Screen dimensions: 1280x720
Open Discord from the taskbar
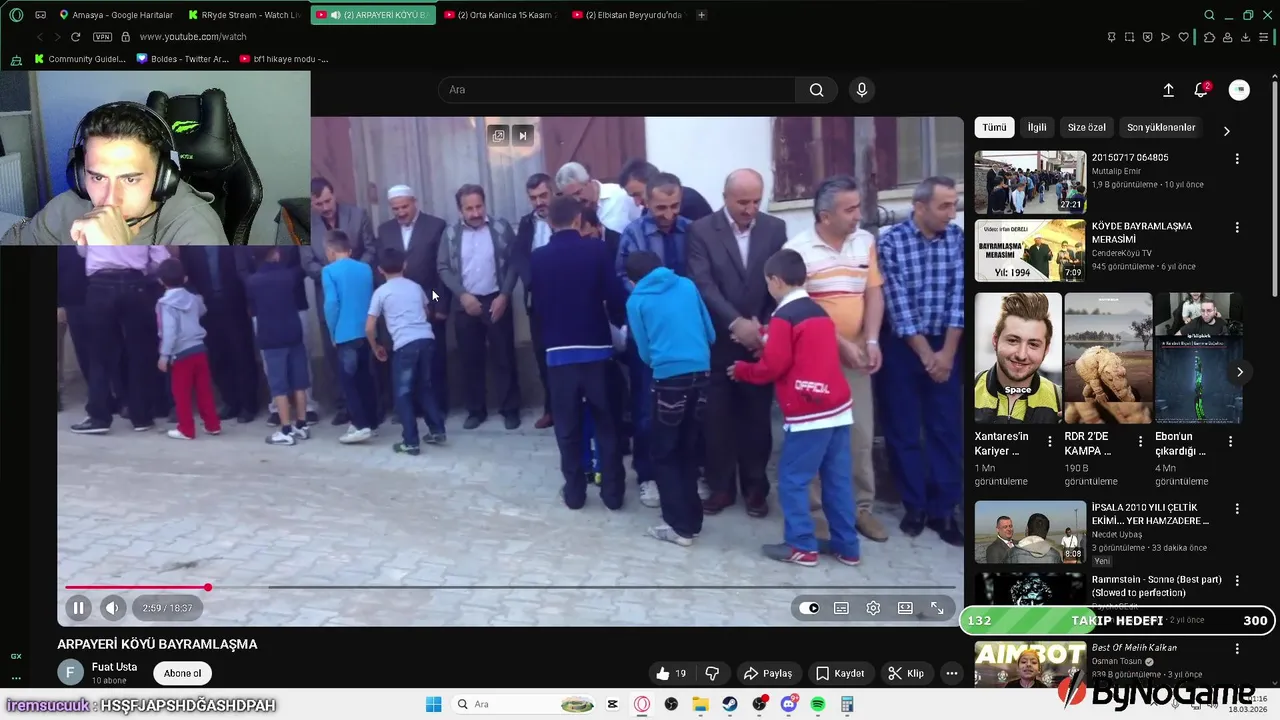click(x=788, y=704)
